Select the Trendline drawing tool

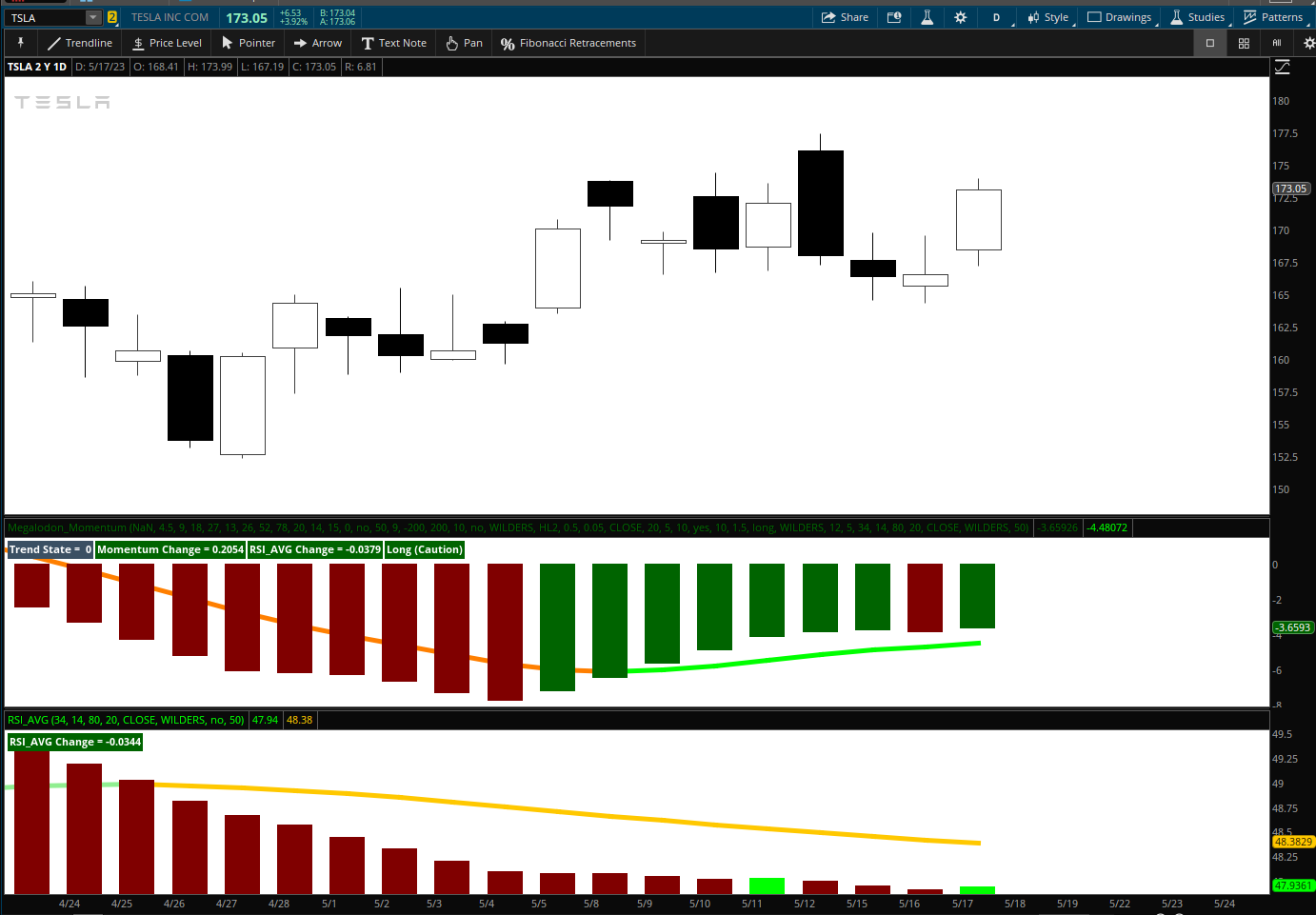pos(80,43)
